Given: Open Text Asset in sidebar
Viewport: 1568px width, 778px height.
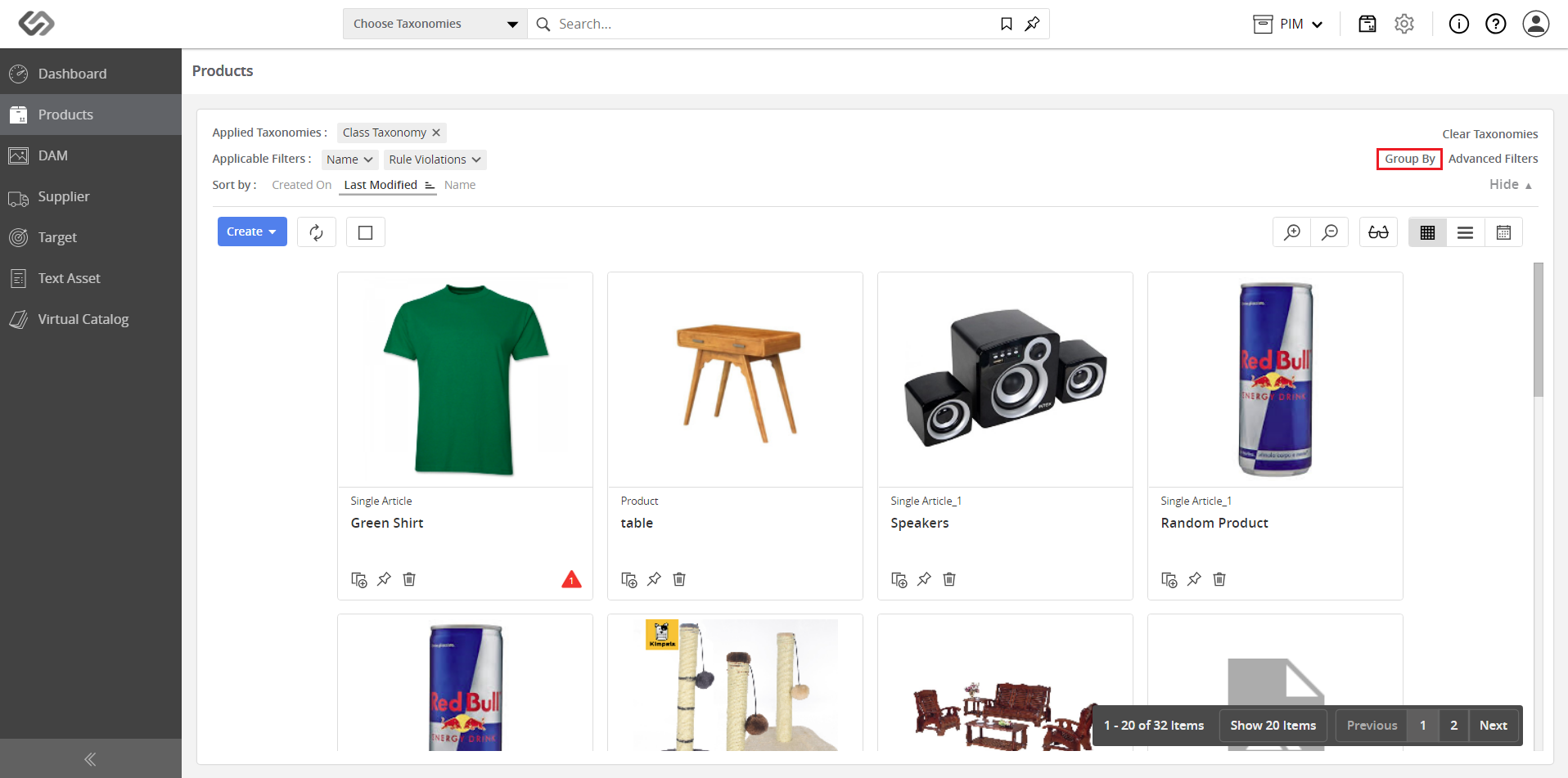Looking at the screenshot, I should tap(91, 278).
